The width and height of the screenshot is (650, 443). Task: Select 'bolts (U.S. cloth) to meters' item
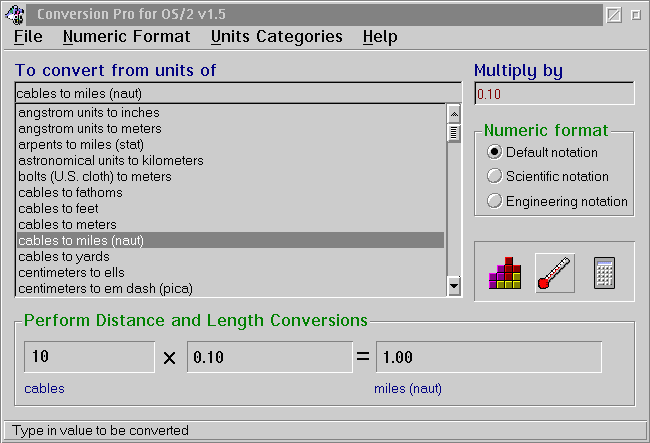coord(230,177)
